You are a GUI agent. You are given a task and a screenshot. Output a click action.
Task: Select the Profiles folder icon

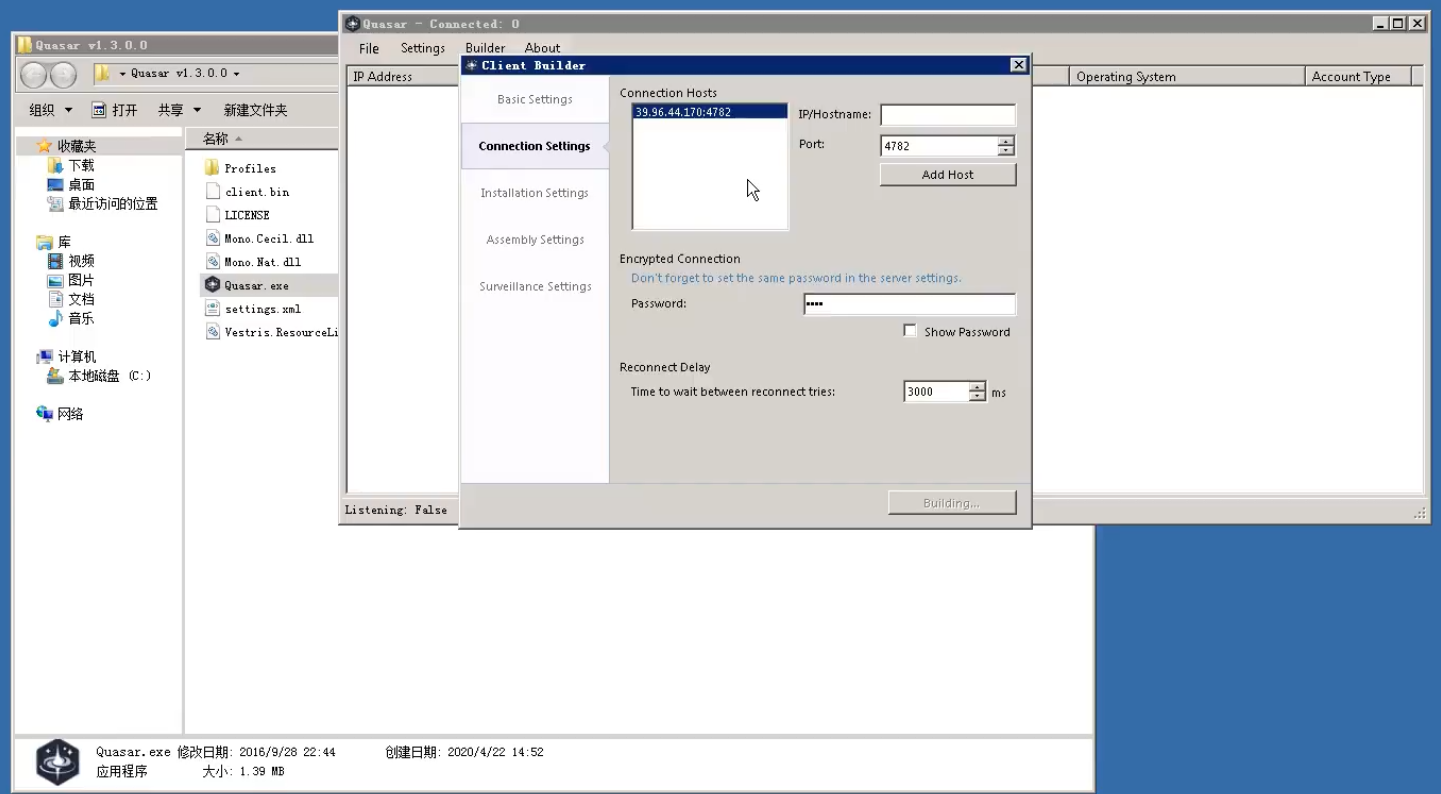point(212,168)
